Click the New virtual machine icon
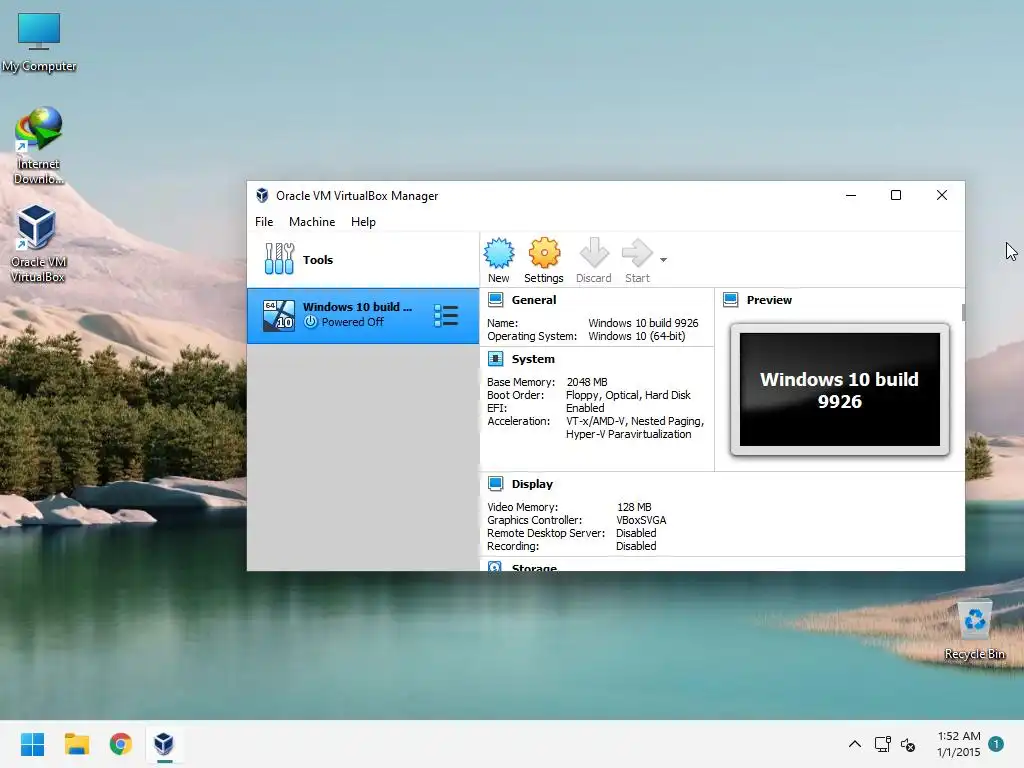Image resolution: width=1024 pixels, height=768 pixels. coord(499,253)
